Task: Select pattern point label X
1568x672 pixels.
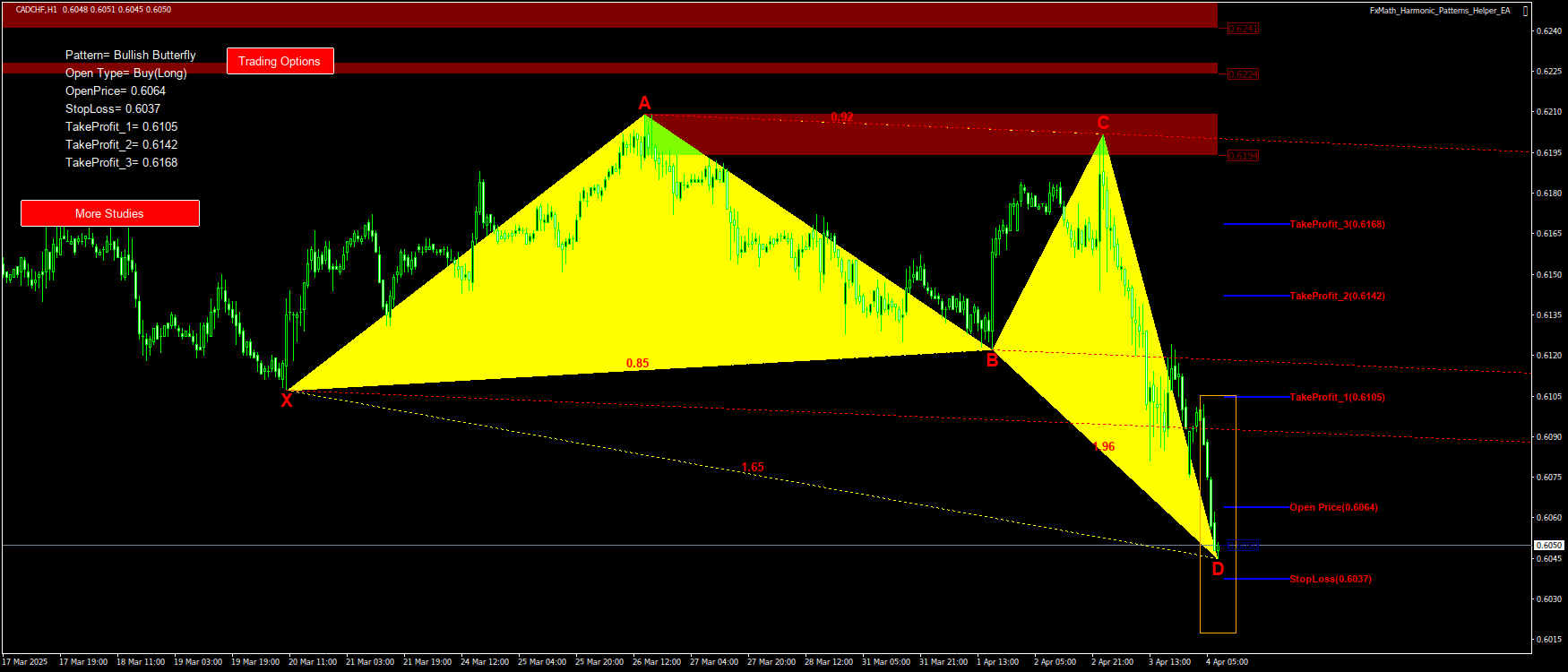Action: pos(287,401)
